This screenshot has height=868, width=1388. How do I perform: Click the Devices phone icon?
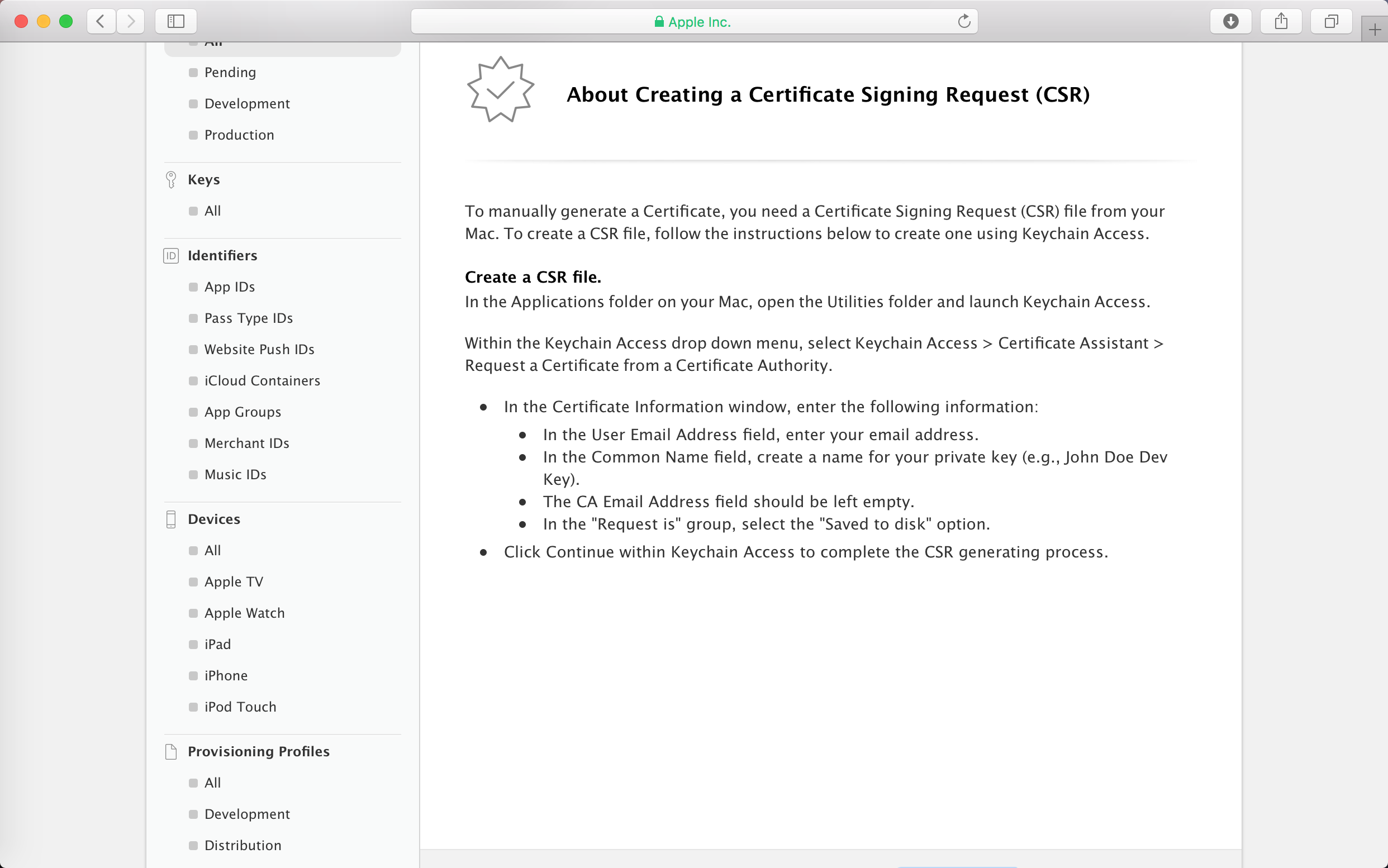click(x=170, y=519)
